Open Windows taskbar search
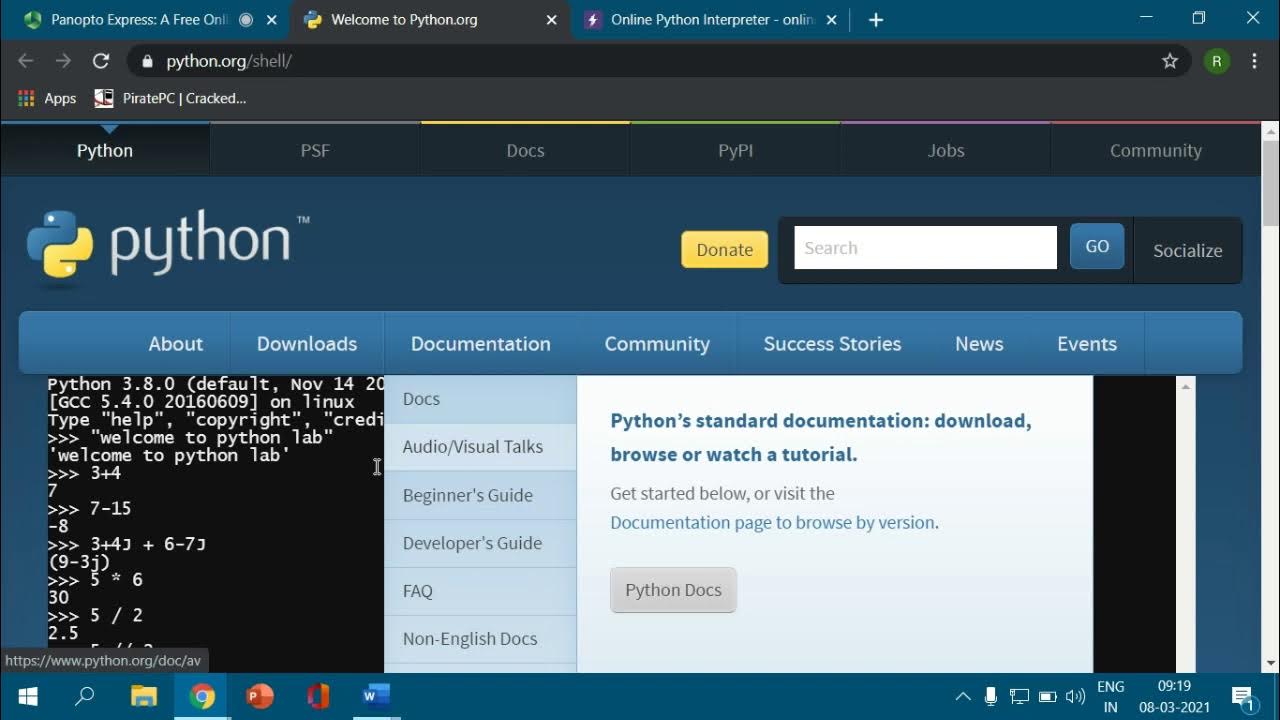Viewport: 1280px width, 720px height. click(84, 696)
